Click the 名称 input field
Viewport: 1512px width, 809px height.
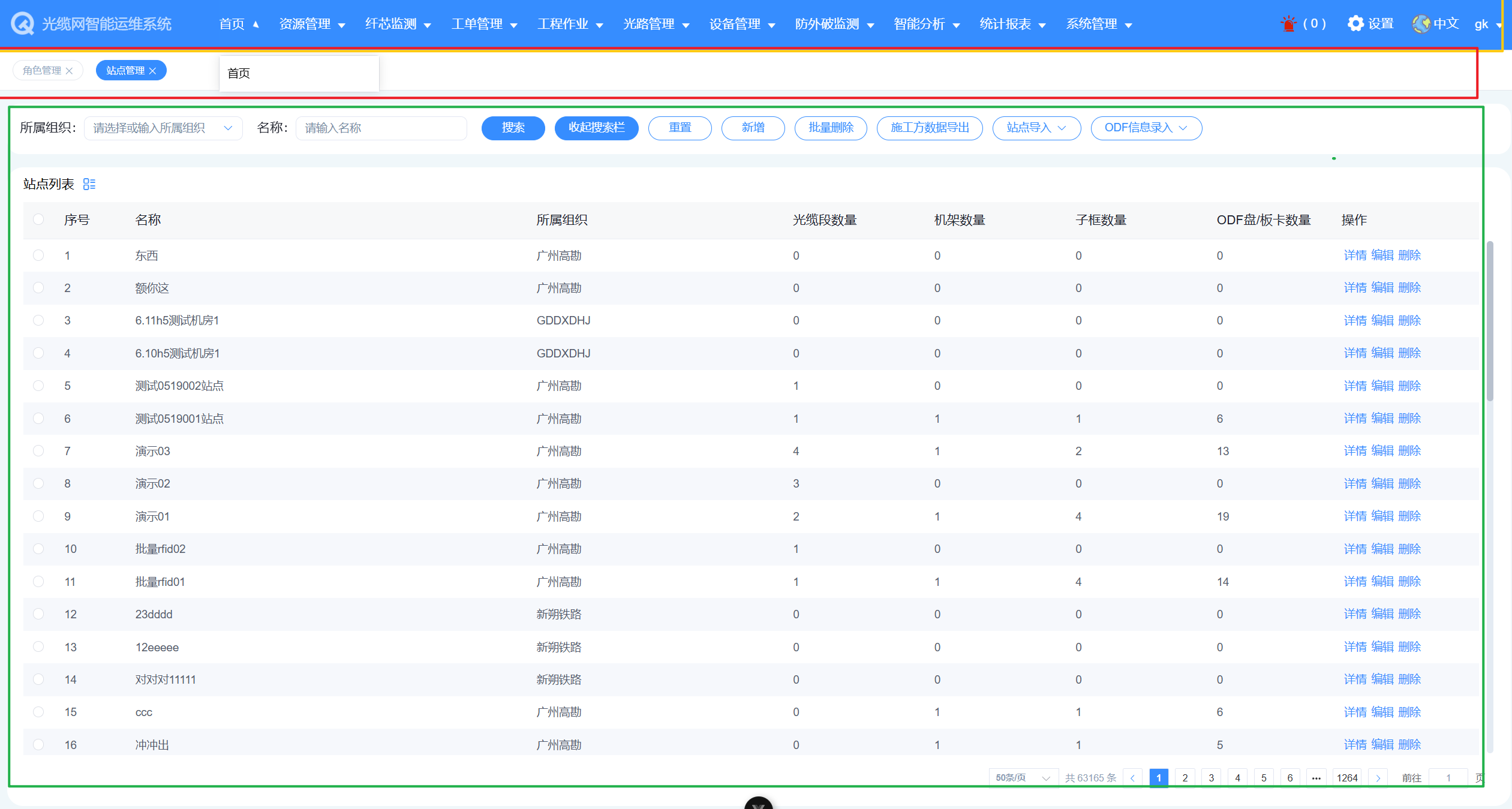(x=381, y=128)
